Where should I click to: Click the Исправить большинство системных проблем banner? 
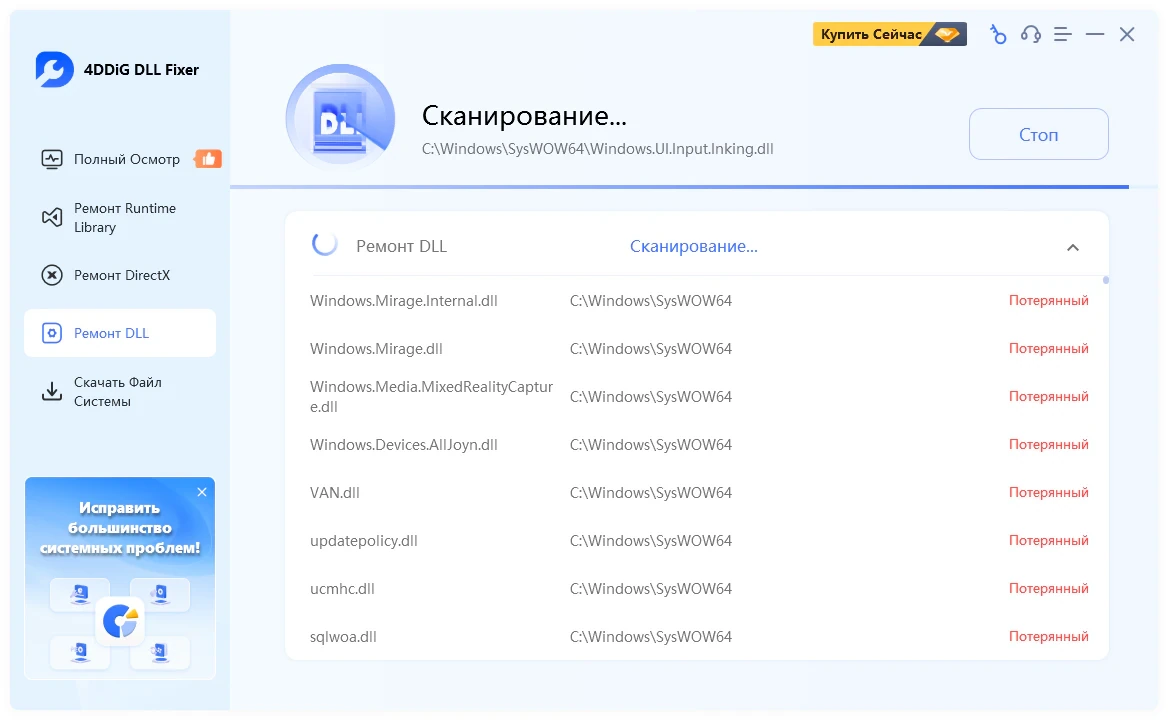[120, 579]
